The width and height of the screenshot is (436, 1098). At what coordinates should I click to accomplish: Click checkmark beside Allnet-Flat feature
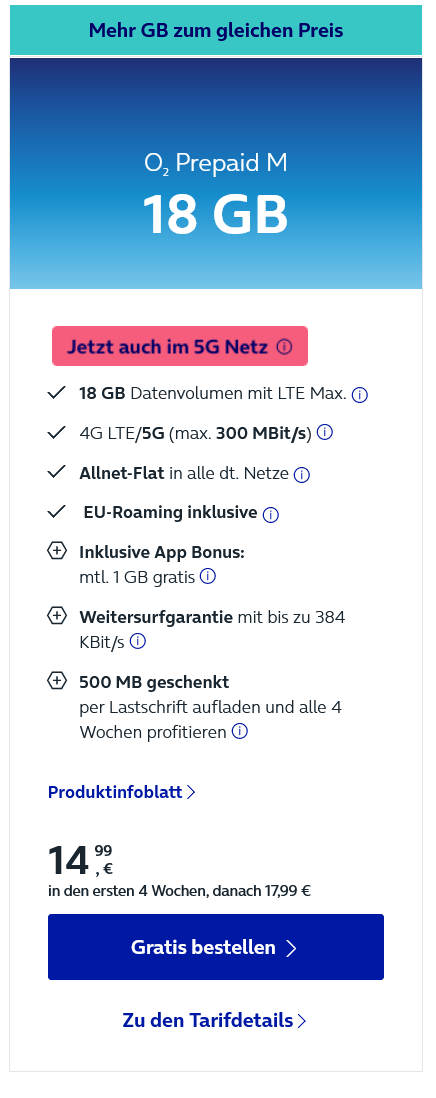(x=56, y=473)
